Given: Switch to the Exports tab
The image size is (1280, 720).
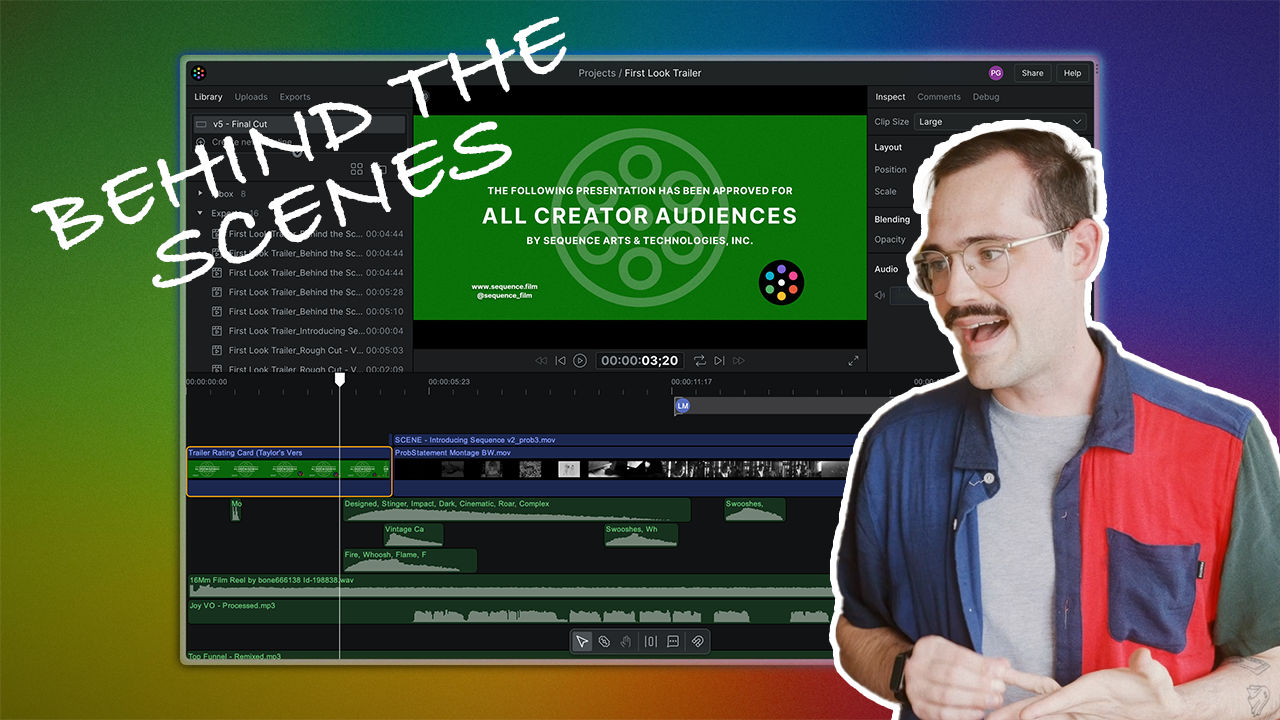Looking at the screenshot, I should tap(295, 97).
